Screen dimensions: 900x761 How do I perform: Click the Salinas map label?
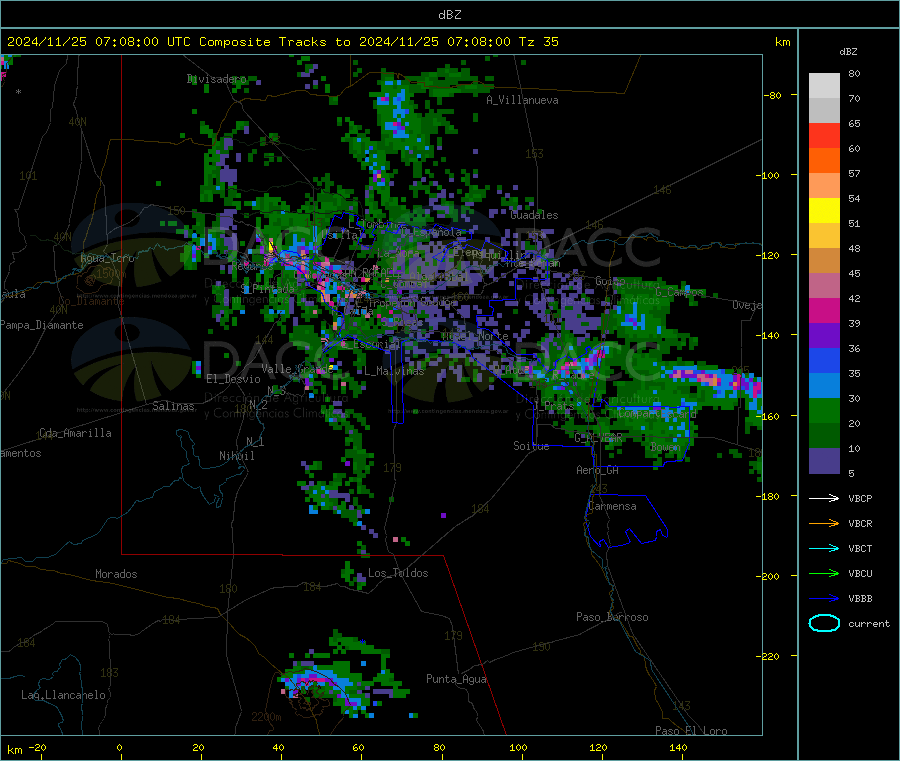coord(173,406)
